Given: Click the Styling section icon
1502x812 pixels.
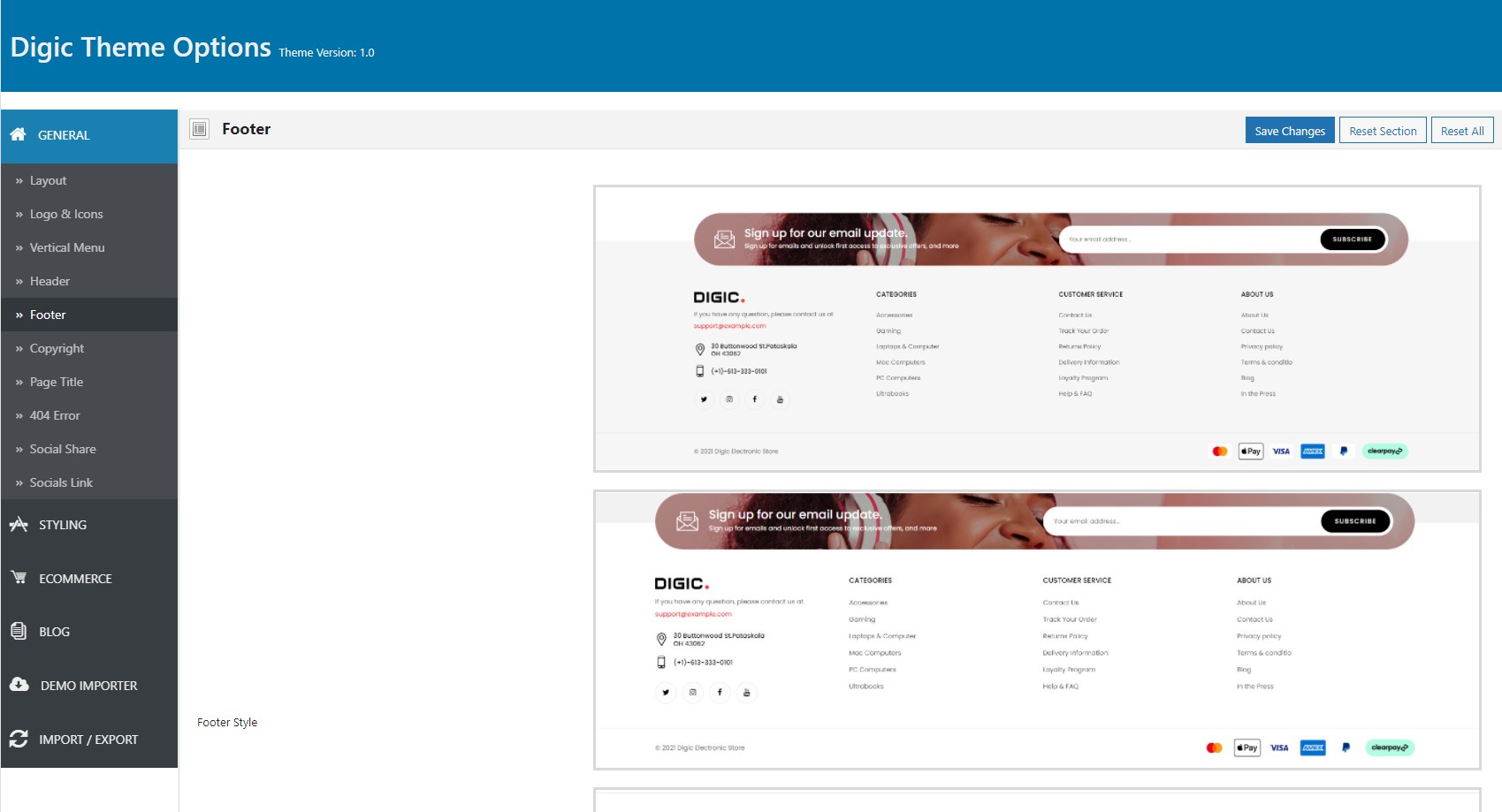Looking at the screenshot, I should tap(19, 524).
